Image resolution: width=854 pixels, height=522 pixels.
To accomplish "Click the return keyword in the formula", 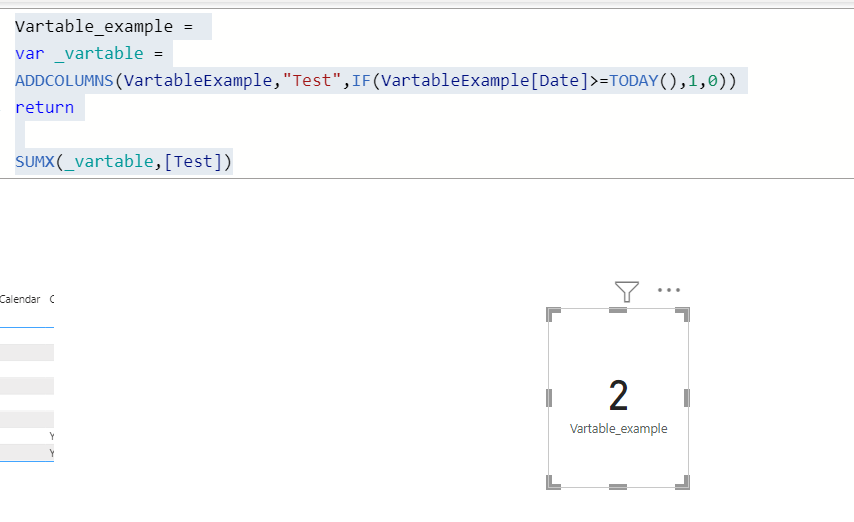I will pyautogui.click(x=45, y=108).
